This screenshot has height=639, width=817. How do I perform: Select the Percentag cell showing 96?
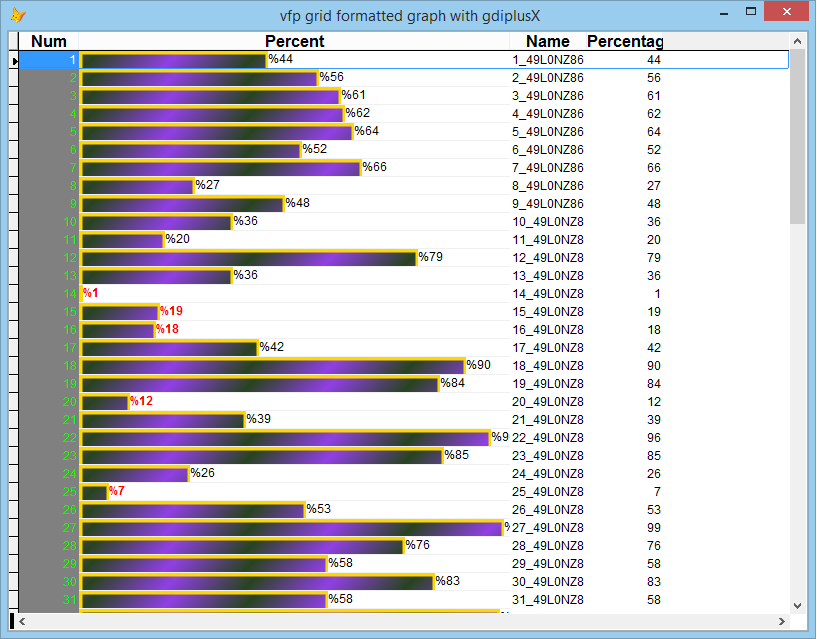click(x=655, y=438)
